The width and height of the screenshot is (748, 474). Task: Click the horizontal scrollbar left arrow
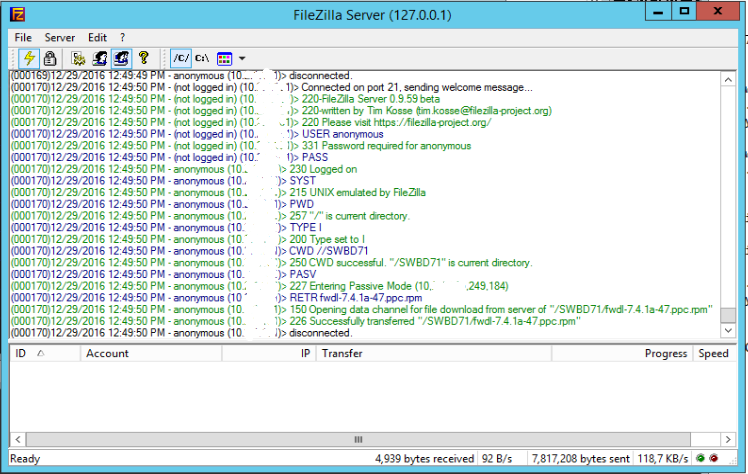(x=18, y=439)
